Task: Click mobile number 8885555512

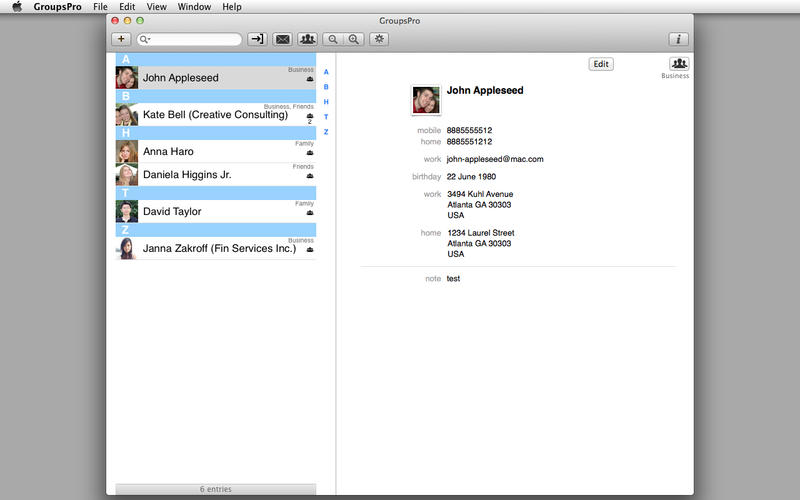Action: (469, 130)
